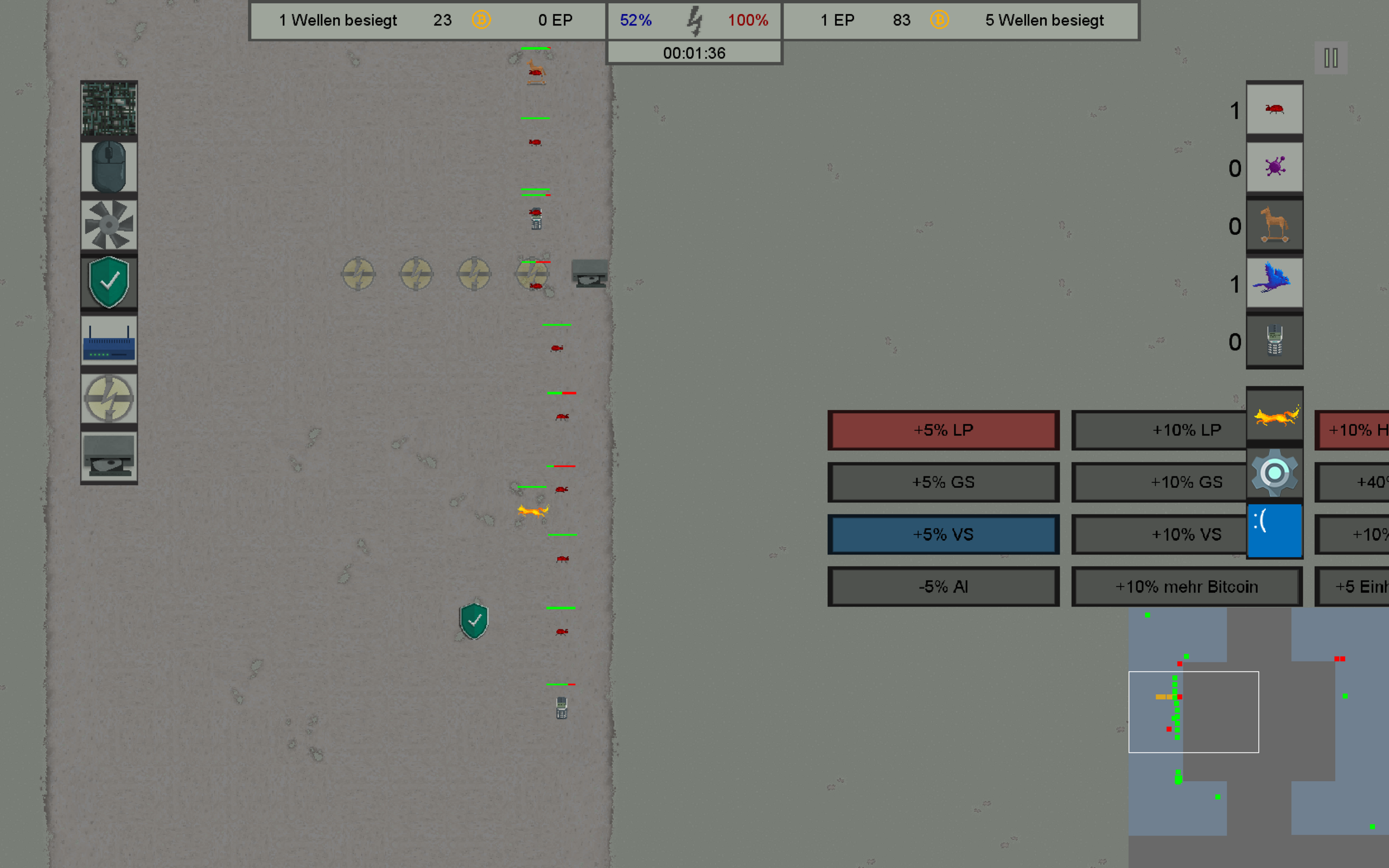Select the computer mouse tower
This screenshot has width=1389, height=868.
[x=109, y=167]
